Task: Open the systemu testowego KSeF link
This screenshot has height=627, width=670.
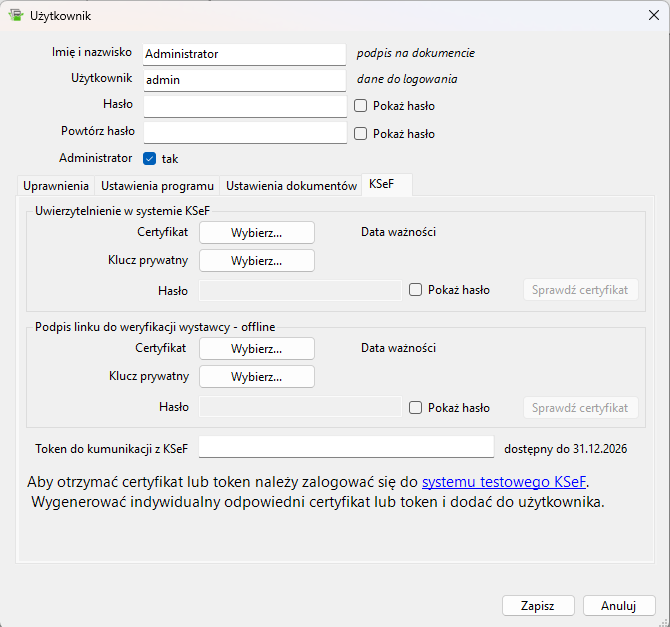Action: tap(503, 483)
